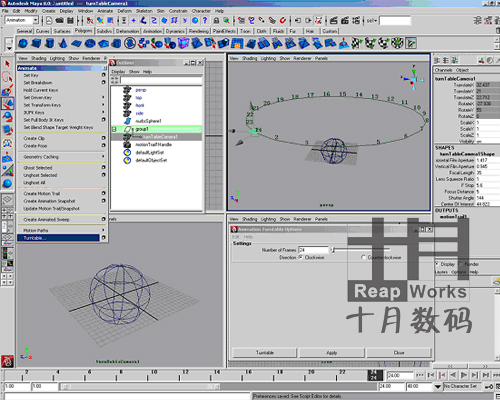Select motionTrail1Handle in Outliner
Screen dimensions: 500x400
coord(154,145)
